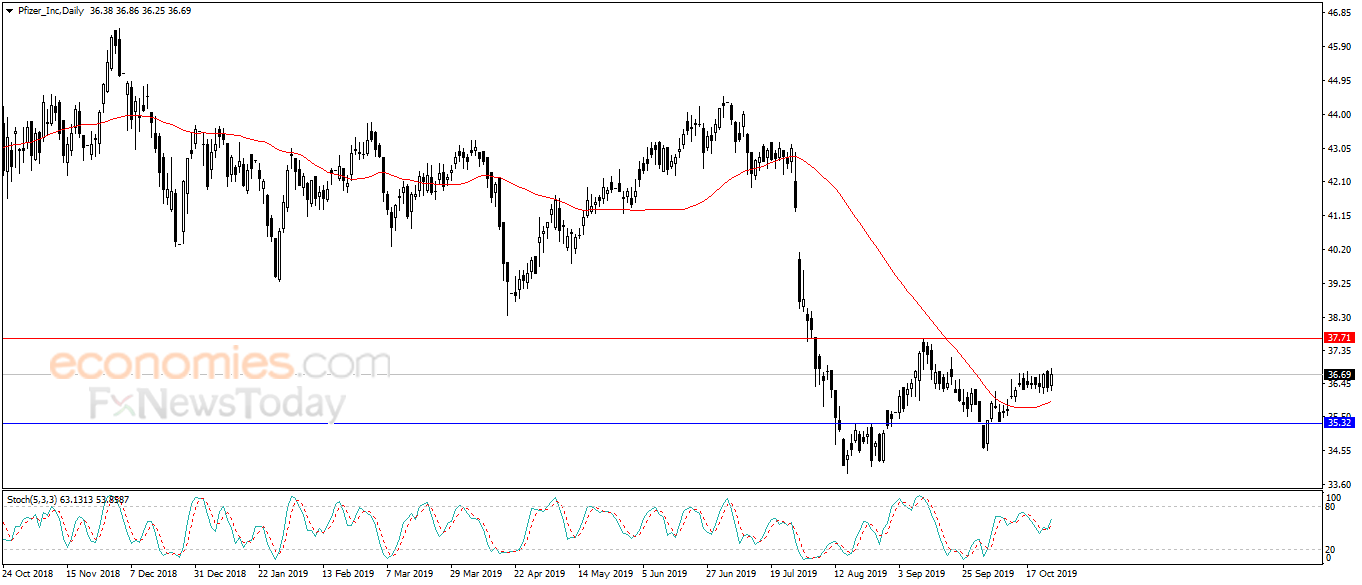Click the 46.85 price axis label
Screen dimensions: 1362x585
coord(1339,13)
